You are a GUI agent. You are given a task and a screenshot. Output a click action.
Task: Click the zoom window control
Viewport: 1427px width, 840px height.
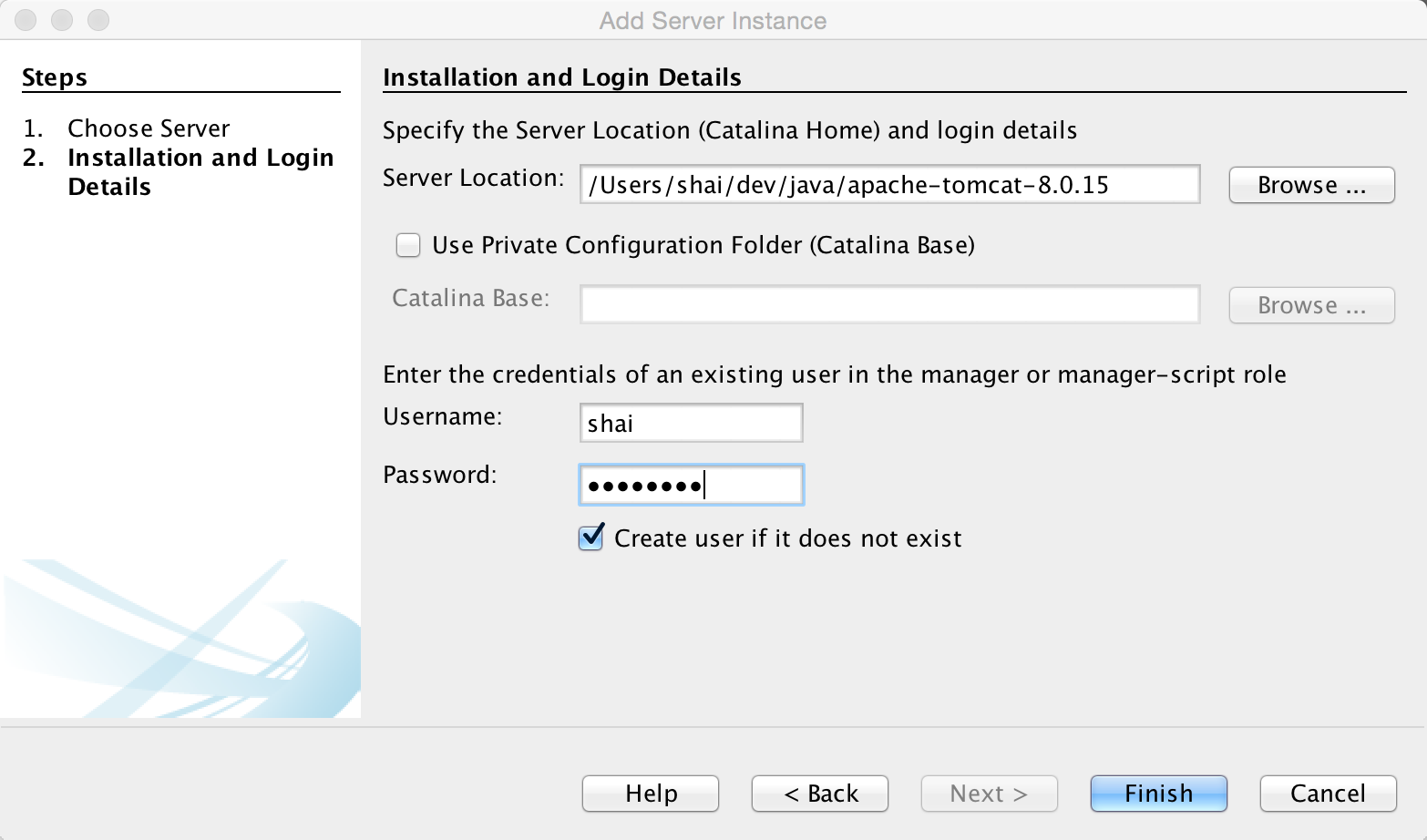tap(98, 19)
